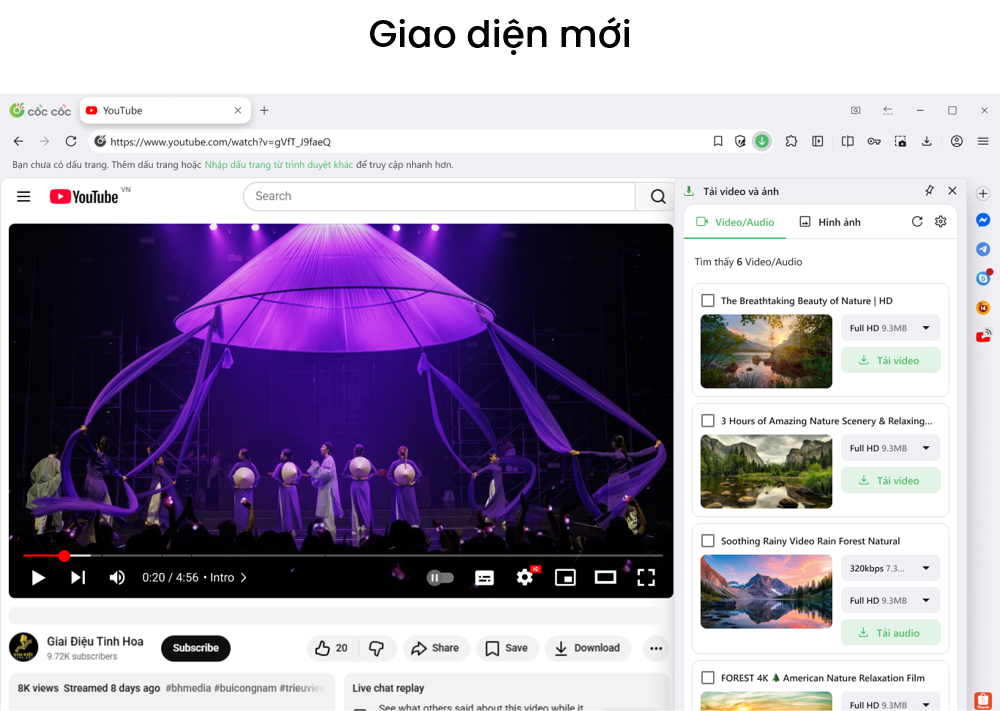
Task: Download 3 Hours of Amazing Nature via Tải video
Action: 890,480
